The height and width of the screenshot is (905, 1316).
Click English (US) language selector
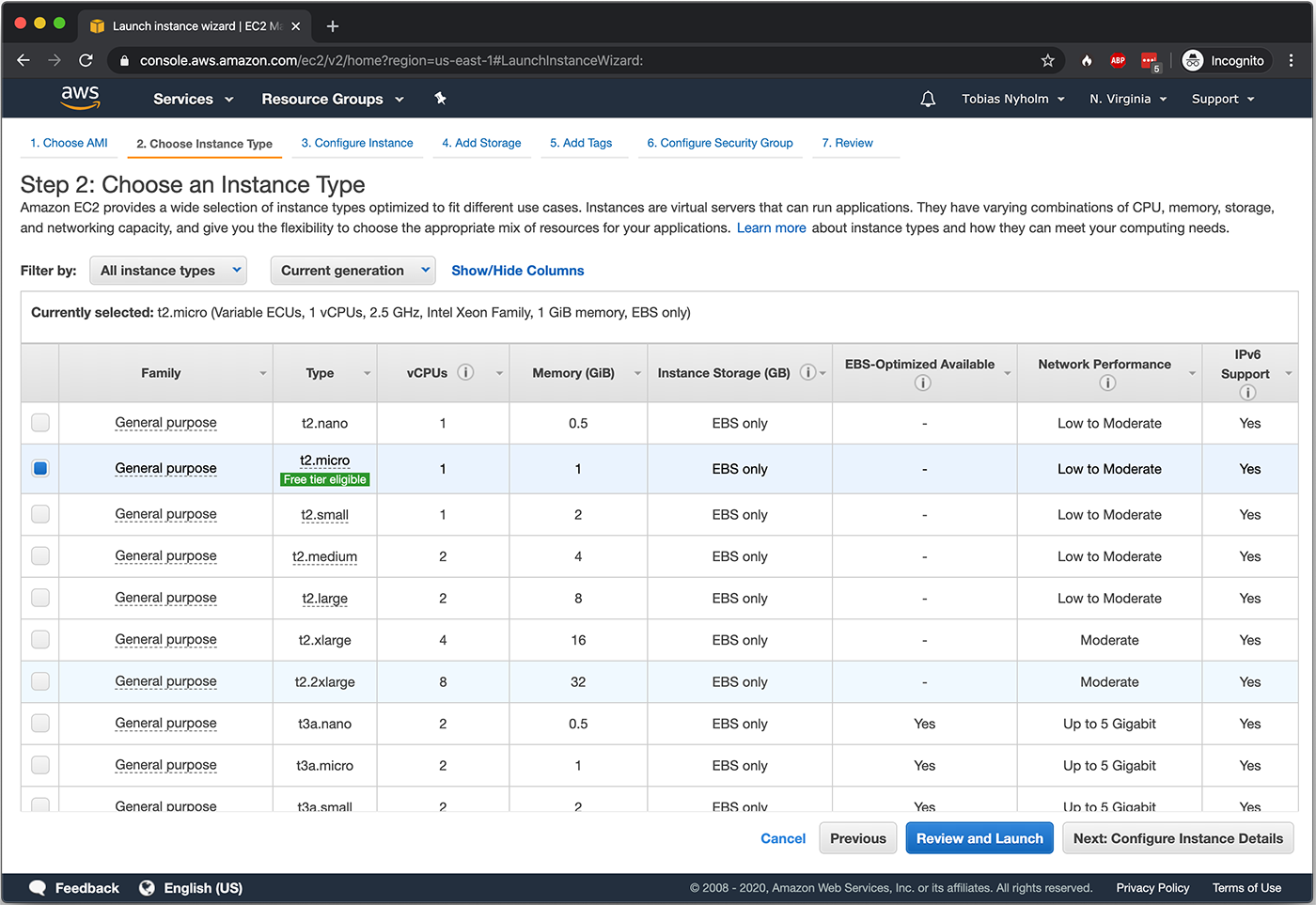point(203,888)
